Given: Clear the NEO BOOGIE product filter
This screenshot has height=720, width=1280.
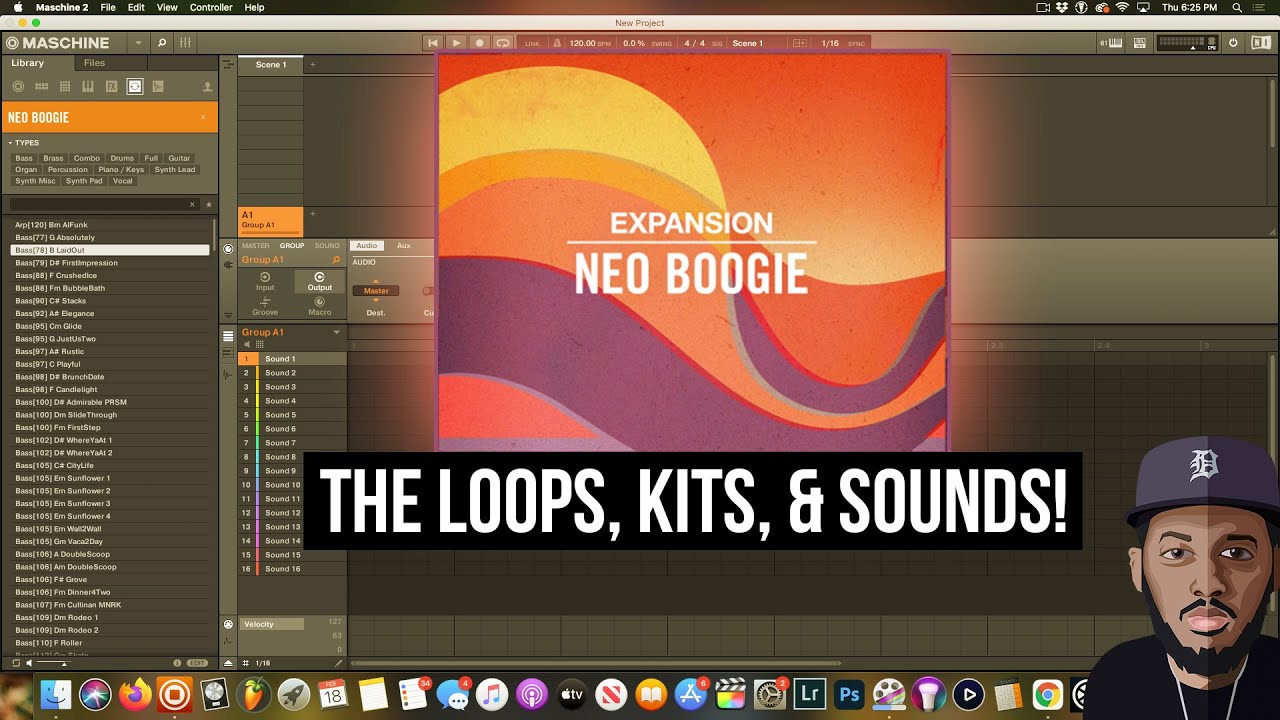Looking at the screenshot, I should [x=203, y=117].
